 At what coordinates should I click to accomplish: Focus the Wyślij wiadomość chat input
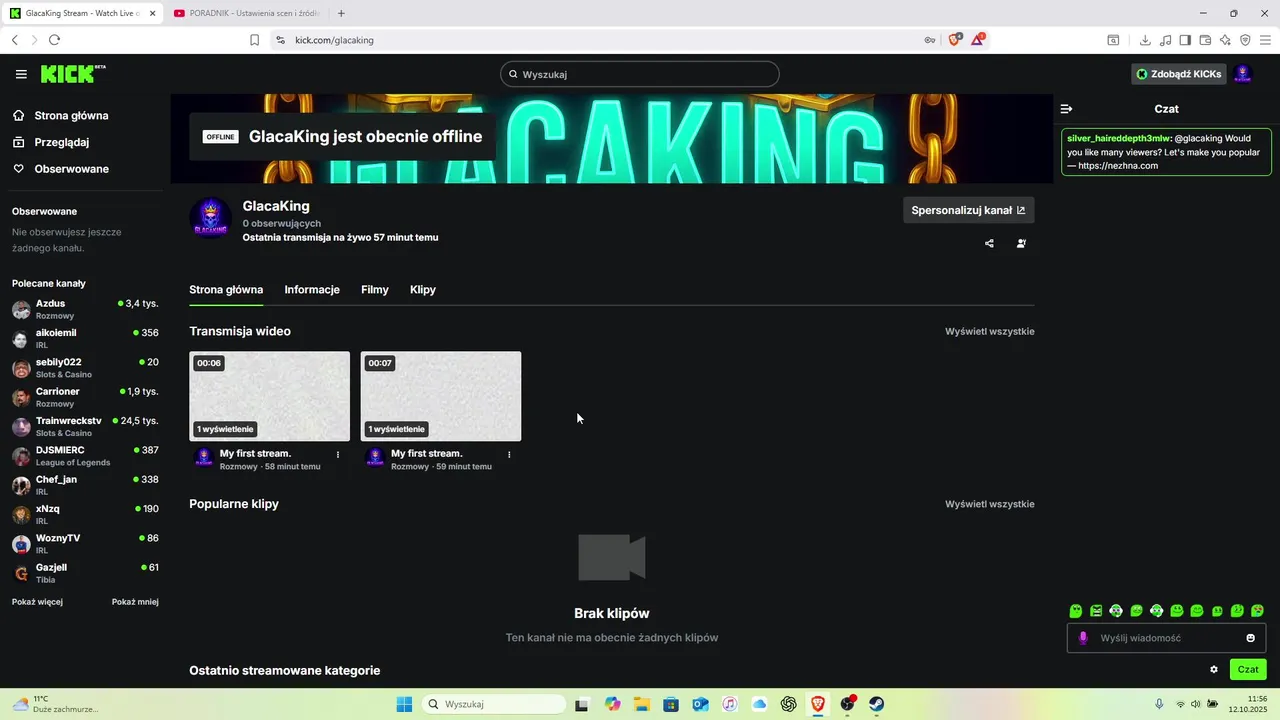point(1166,638)
